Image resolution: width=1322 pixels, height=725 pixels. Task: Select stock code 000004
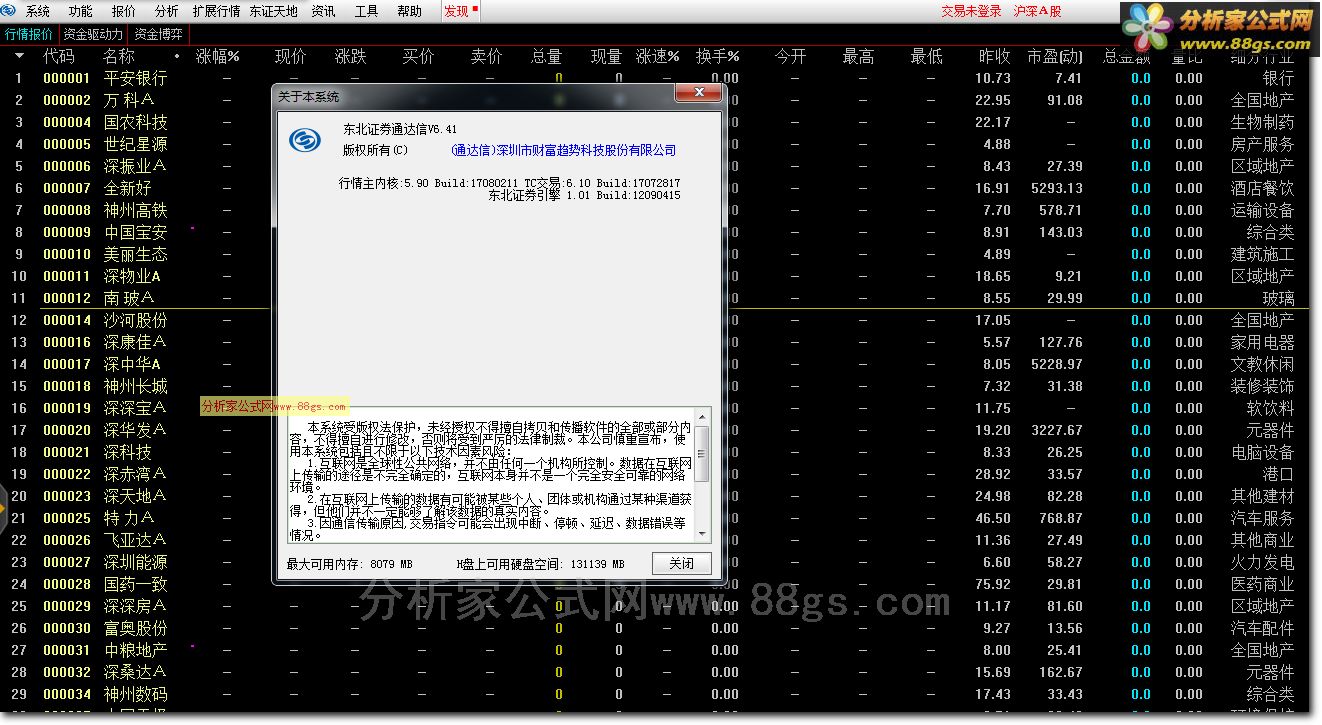tap(67, 122)
